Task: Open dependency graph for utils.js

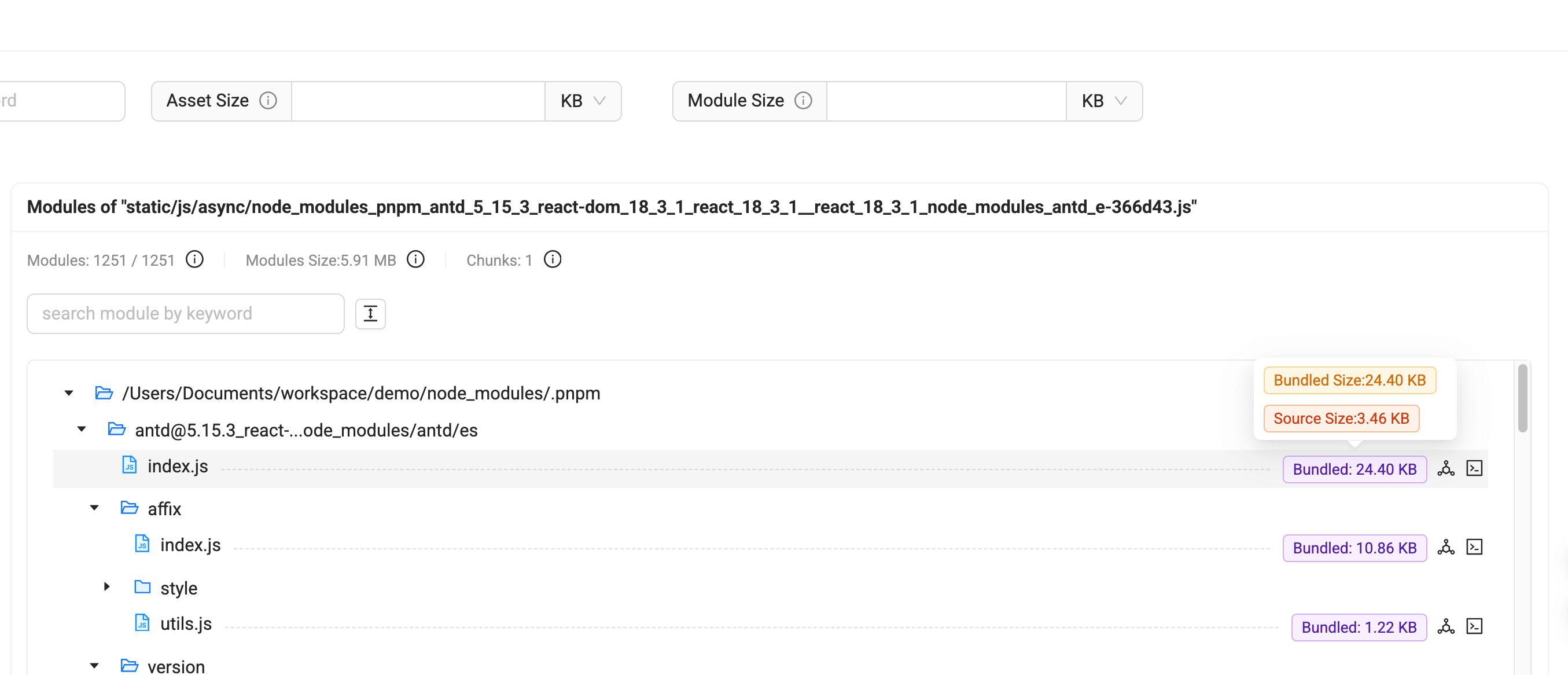Action: (1446, 626)
